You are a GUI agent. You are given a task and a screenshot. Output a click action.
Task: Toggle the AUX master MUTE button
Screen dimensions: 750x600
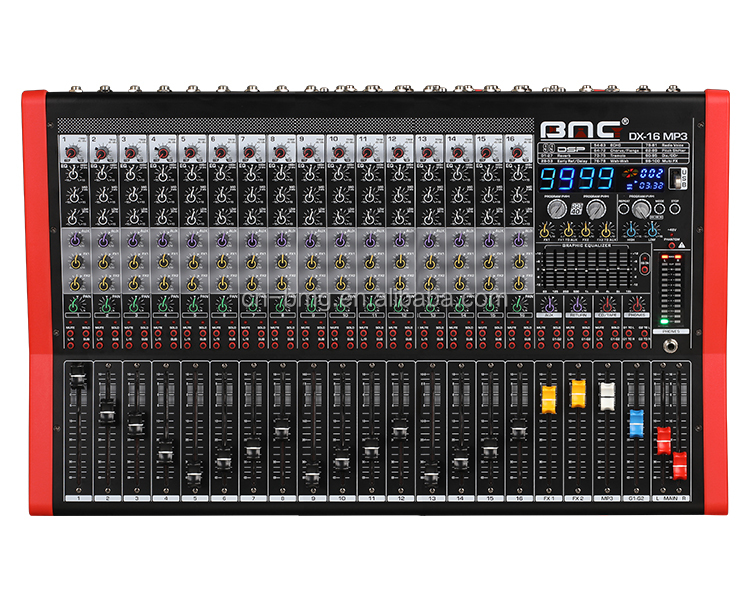point(541,333)
